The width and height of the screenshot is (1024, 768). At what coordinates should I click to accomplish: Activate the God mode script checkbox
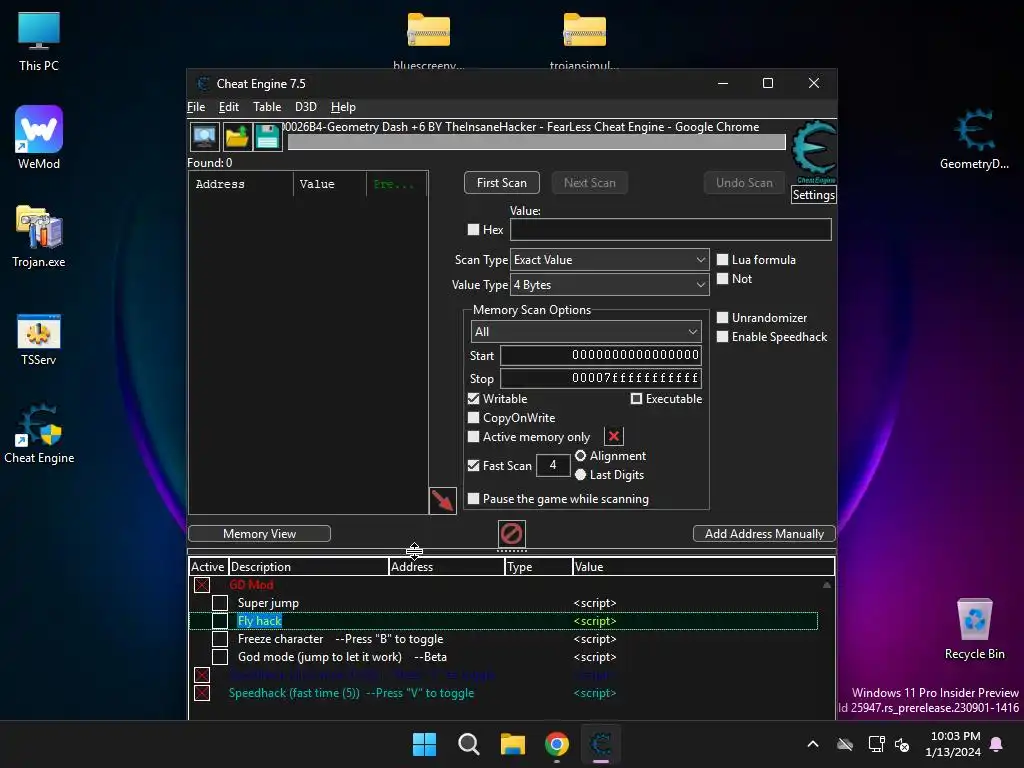point(220,657)
